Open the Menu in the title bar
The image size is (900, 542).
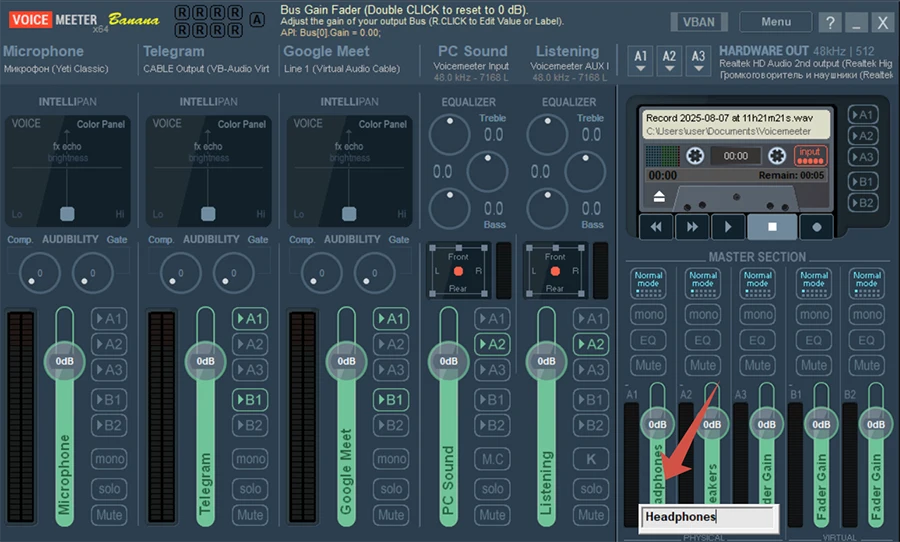click(x=775, y=22)
